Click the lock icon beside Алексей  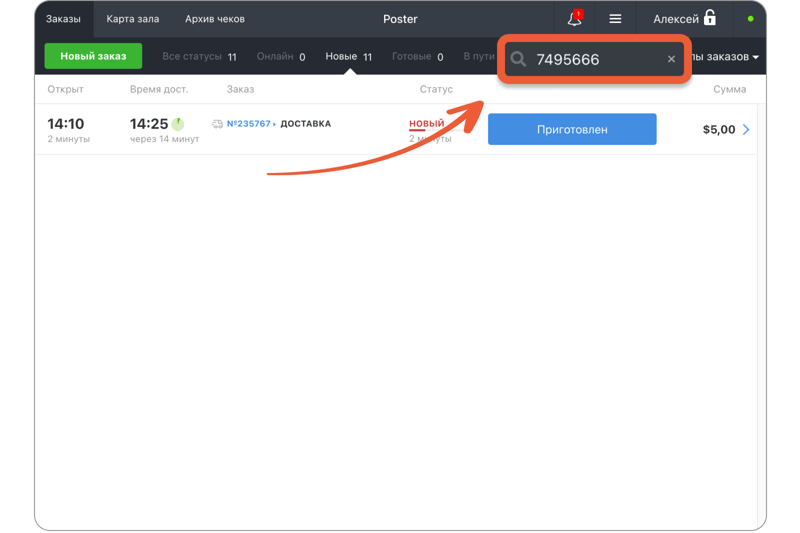710,18
